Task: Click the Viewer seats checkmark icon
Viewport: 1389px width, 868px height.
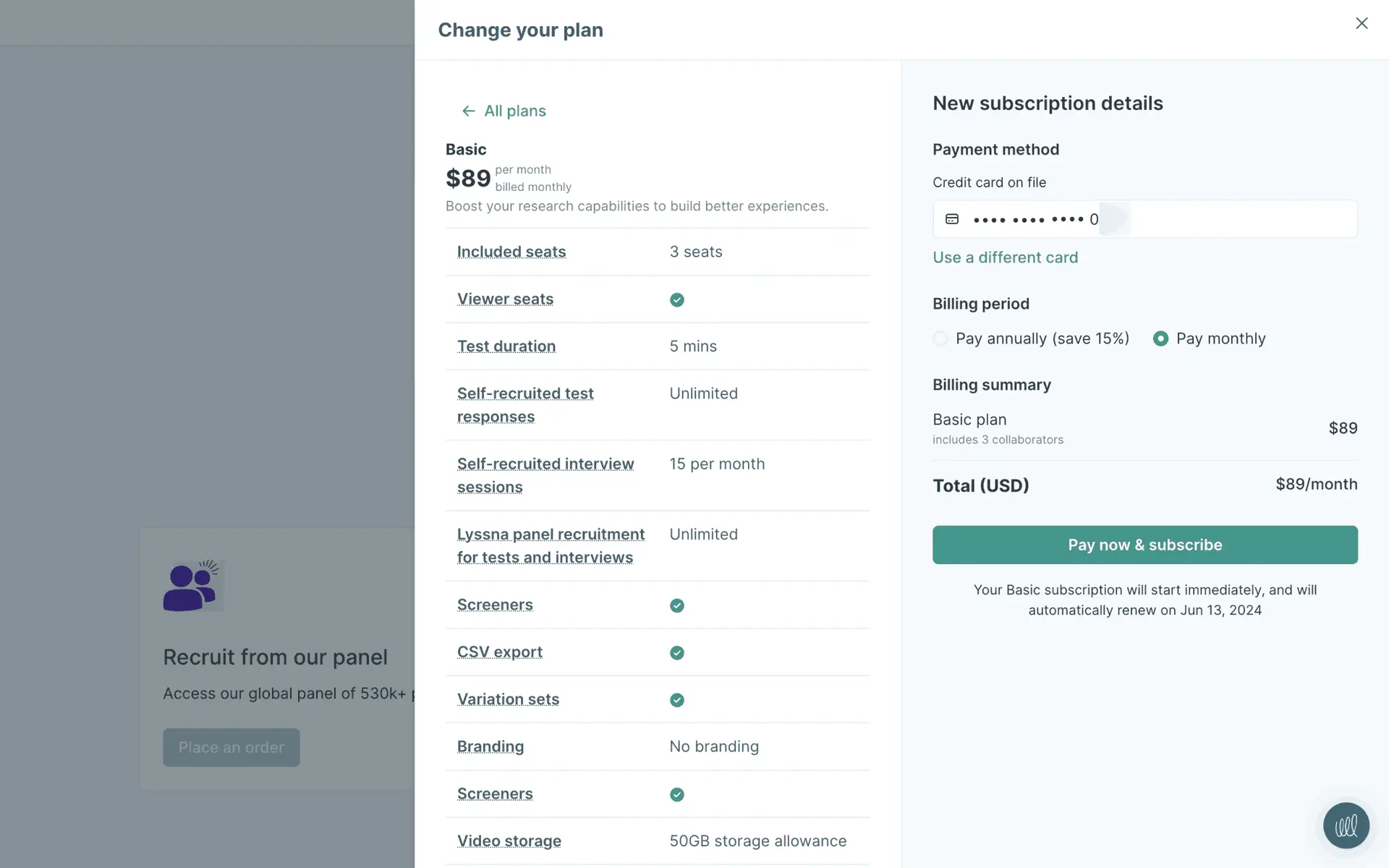Action: tap(677, 299)
